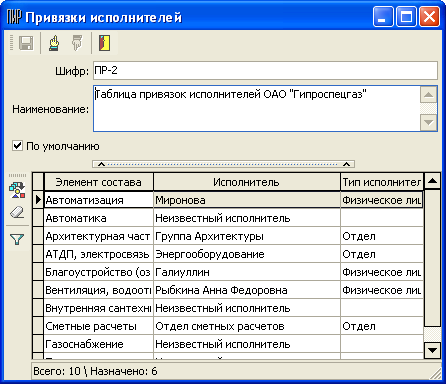Click the table scrollbar down arrow
Viewport: 446px width, 384px height.
coord(433,350)
